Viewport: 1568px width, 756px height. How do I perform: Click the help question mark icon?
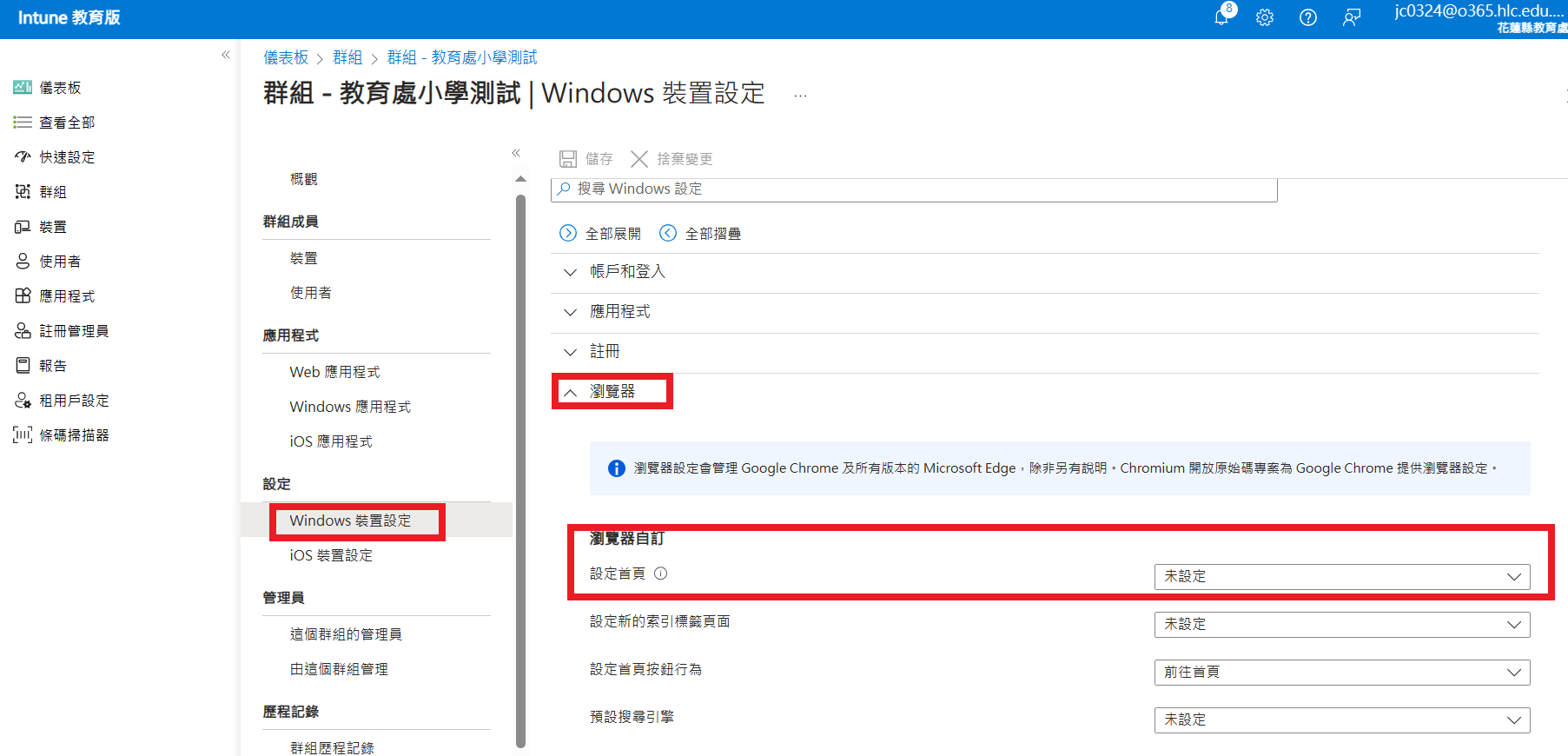pyautogui.click(x=1307, y=17)
